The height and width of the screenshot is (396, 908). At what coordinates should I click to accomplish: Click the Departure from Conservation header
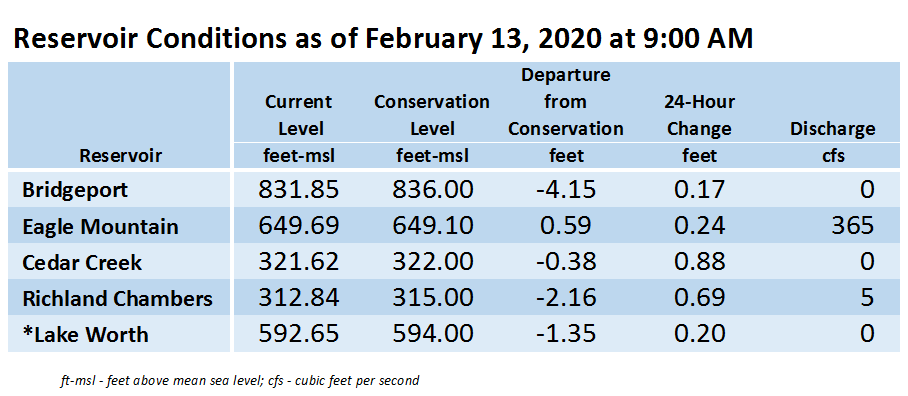click(565, 102)
